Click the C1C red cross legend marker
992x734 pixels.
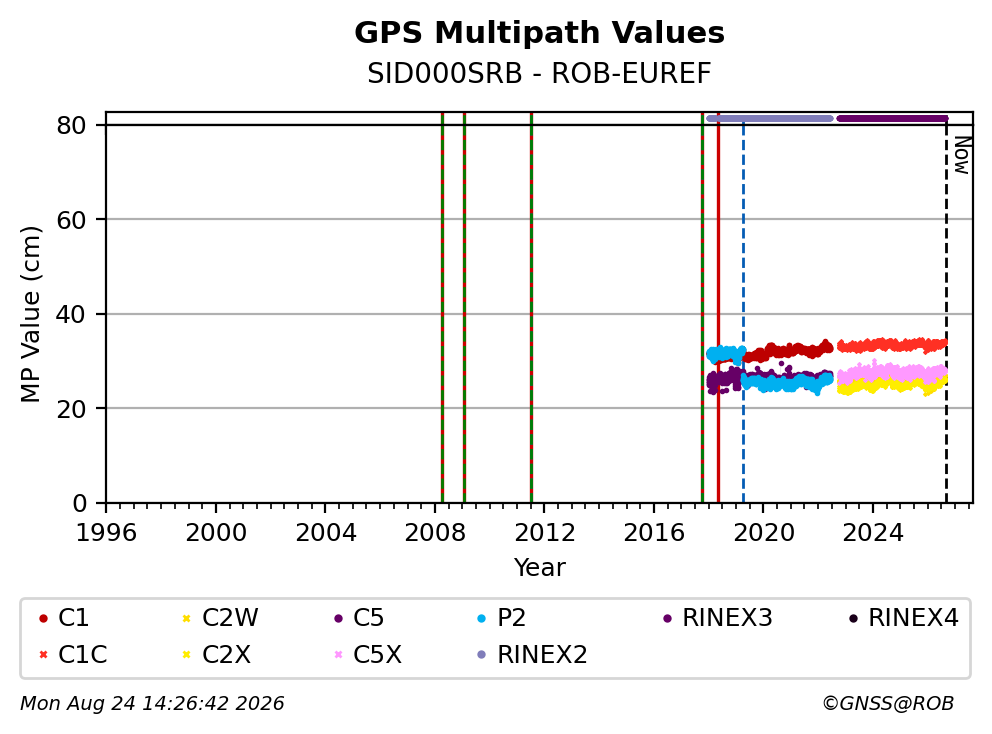click(x=43, y=654)
